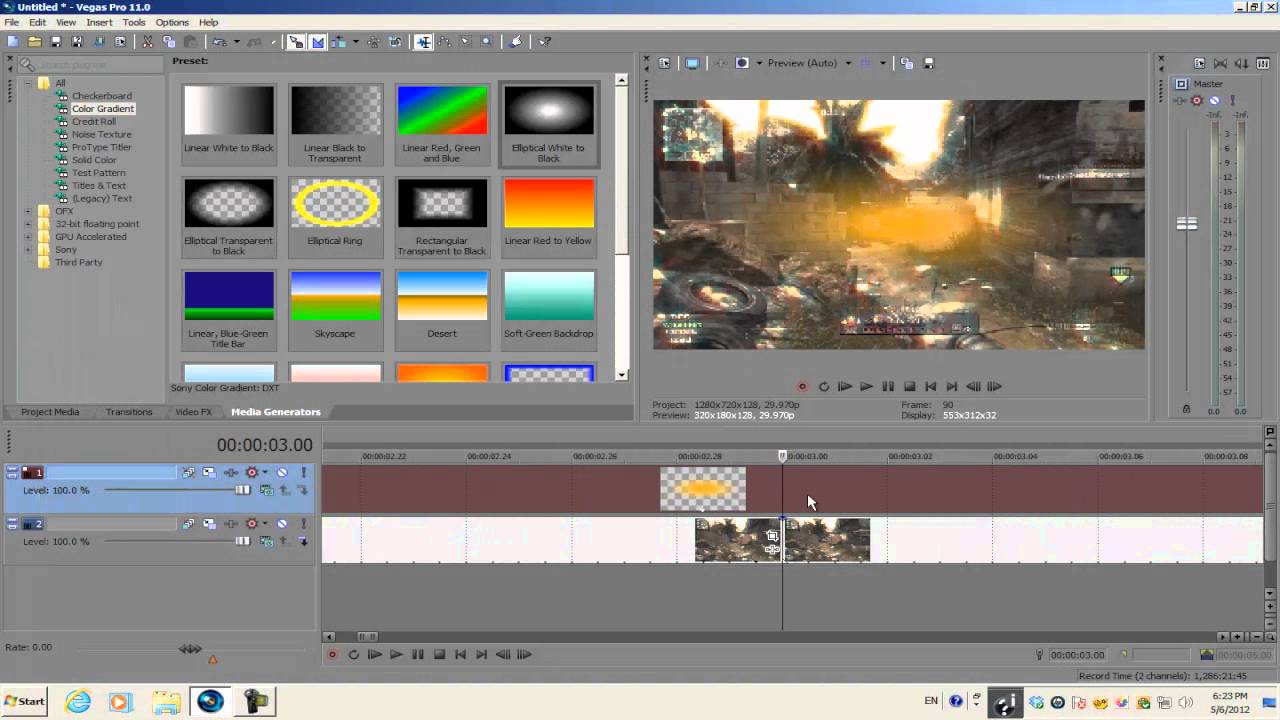Click the What's This help icon
The width and height of the screenshot is (1280, 720).
click(545, 42)
